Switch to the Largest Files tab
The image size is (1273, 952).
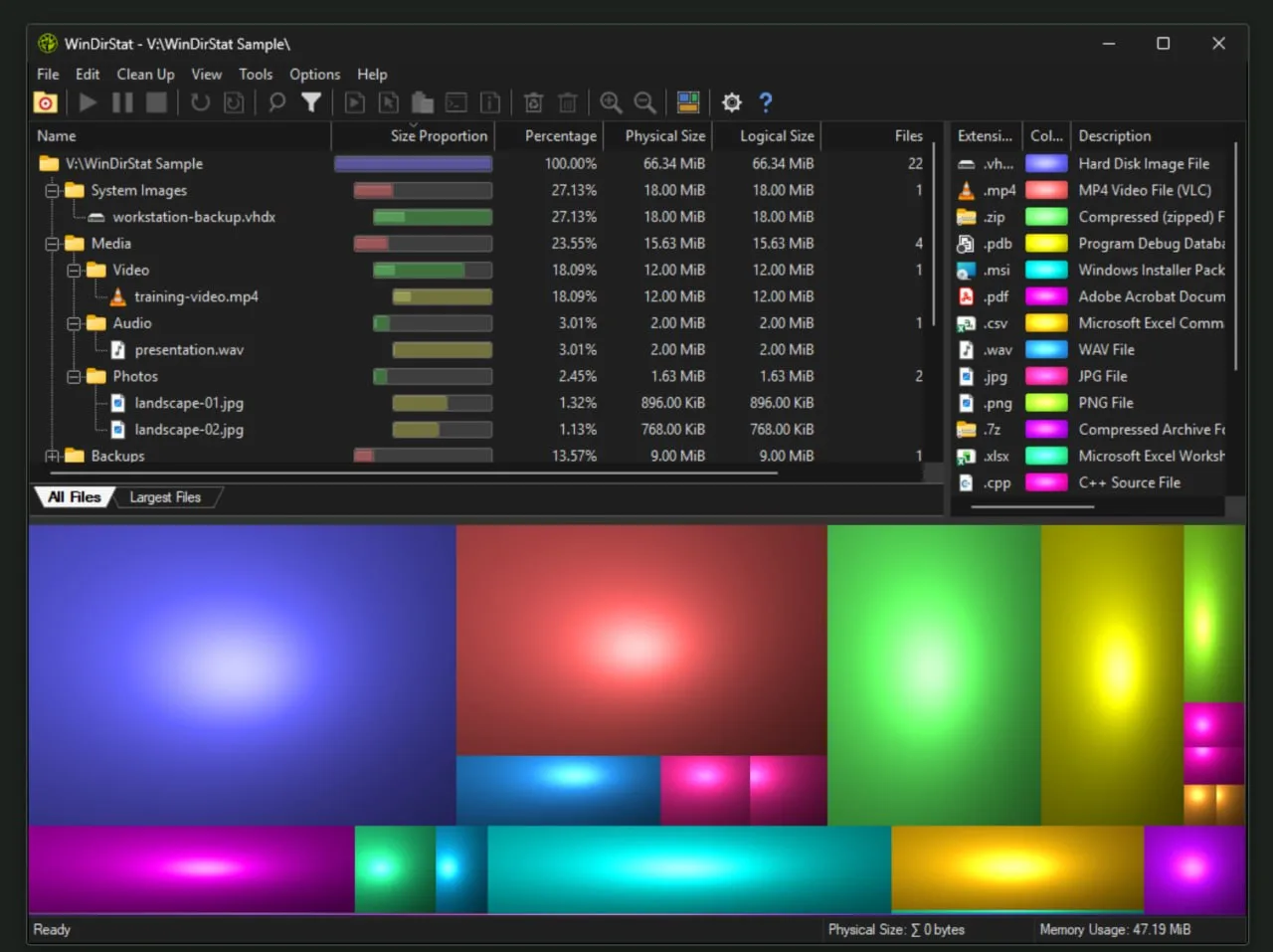point(165,497)
